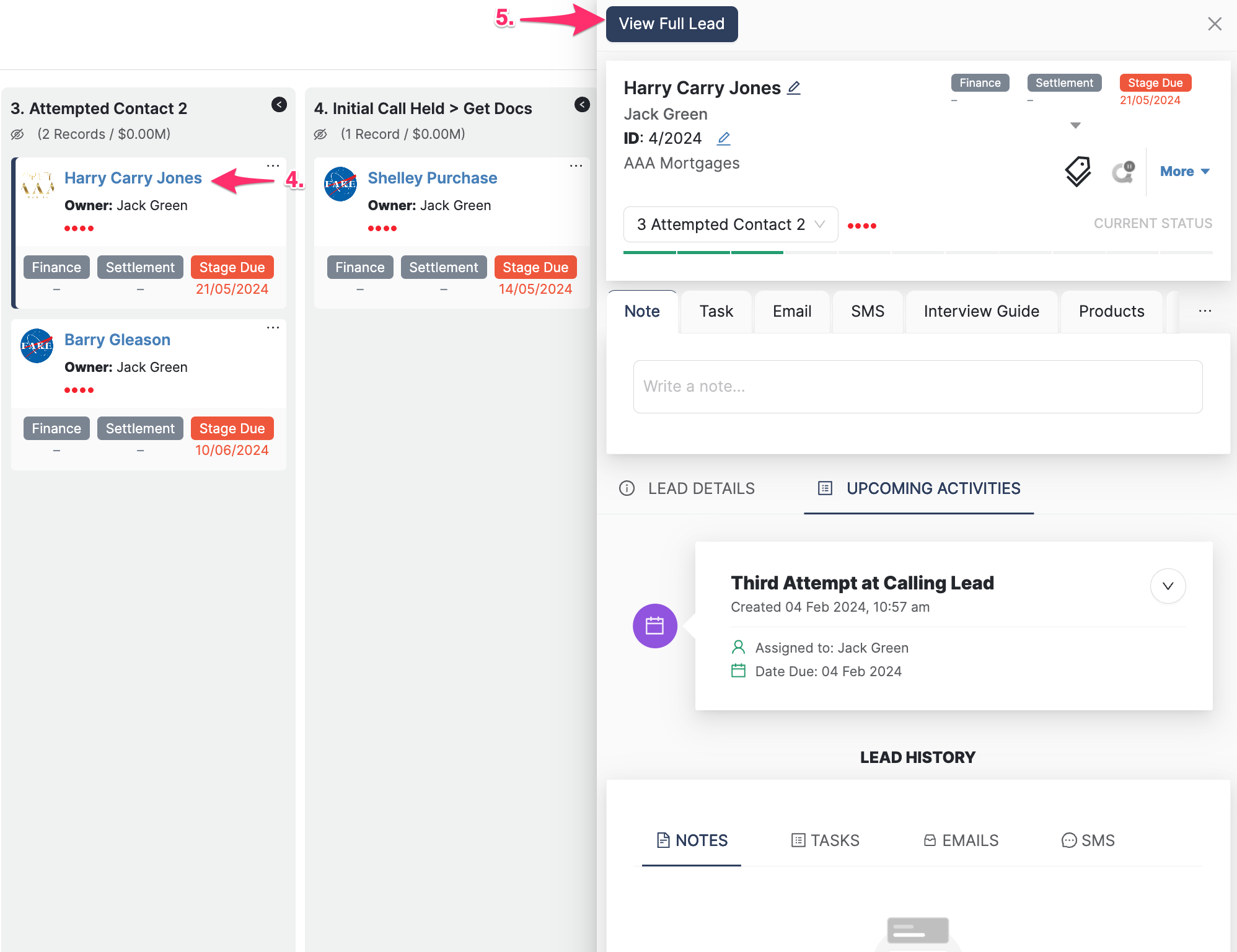Click the View Full Lead button

(671, 24)
